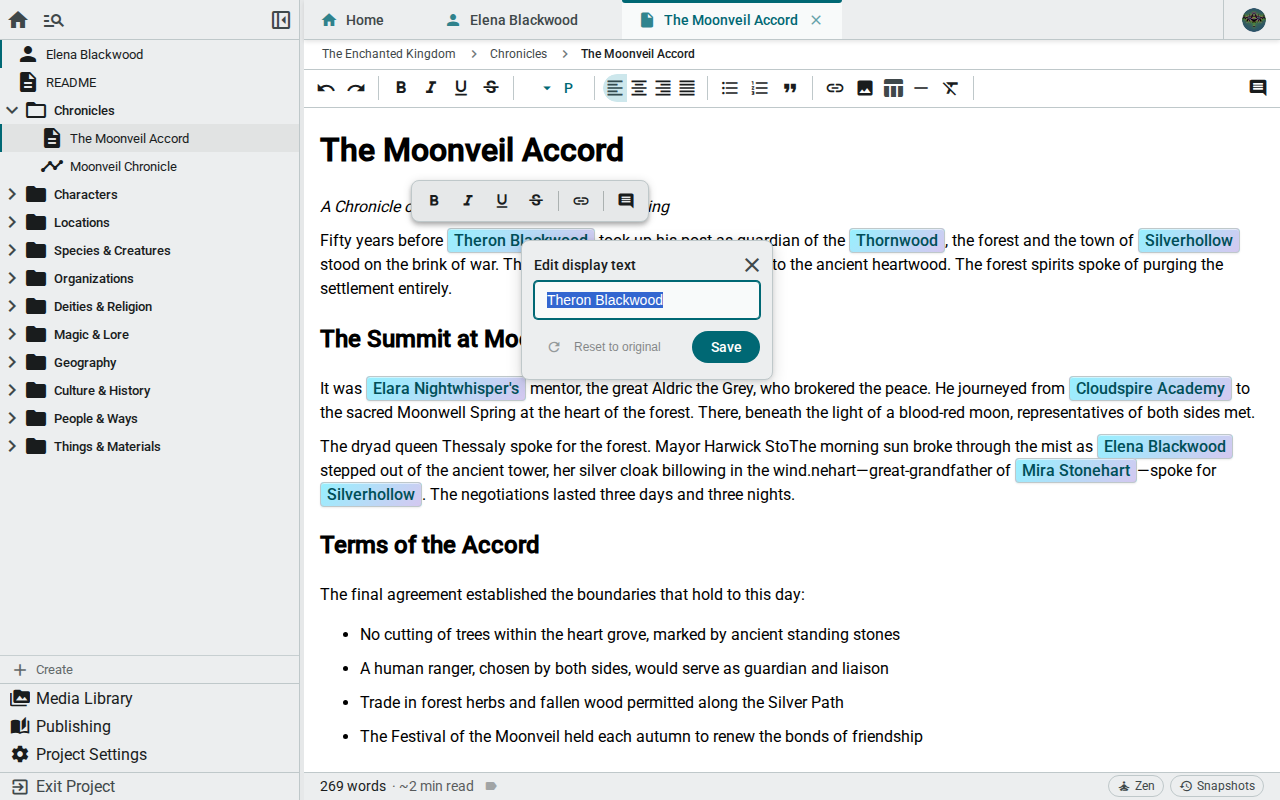Insert a bulleted list
Viewport: 1280px width, 800px height.
730,88
